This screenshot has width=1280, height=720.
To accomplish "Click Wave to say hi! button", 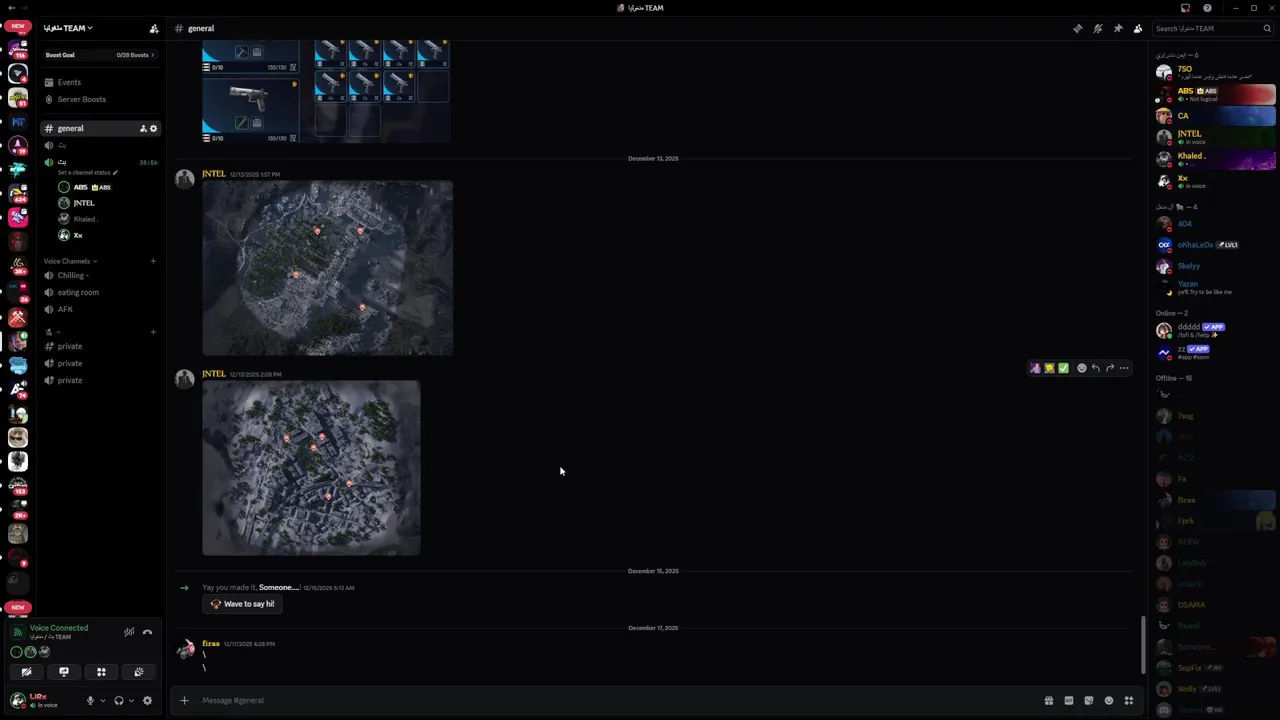I will [x=242, y=604].
